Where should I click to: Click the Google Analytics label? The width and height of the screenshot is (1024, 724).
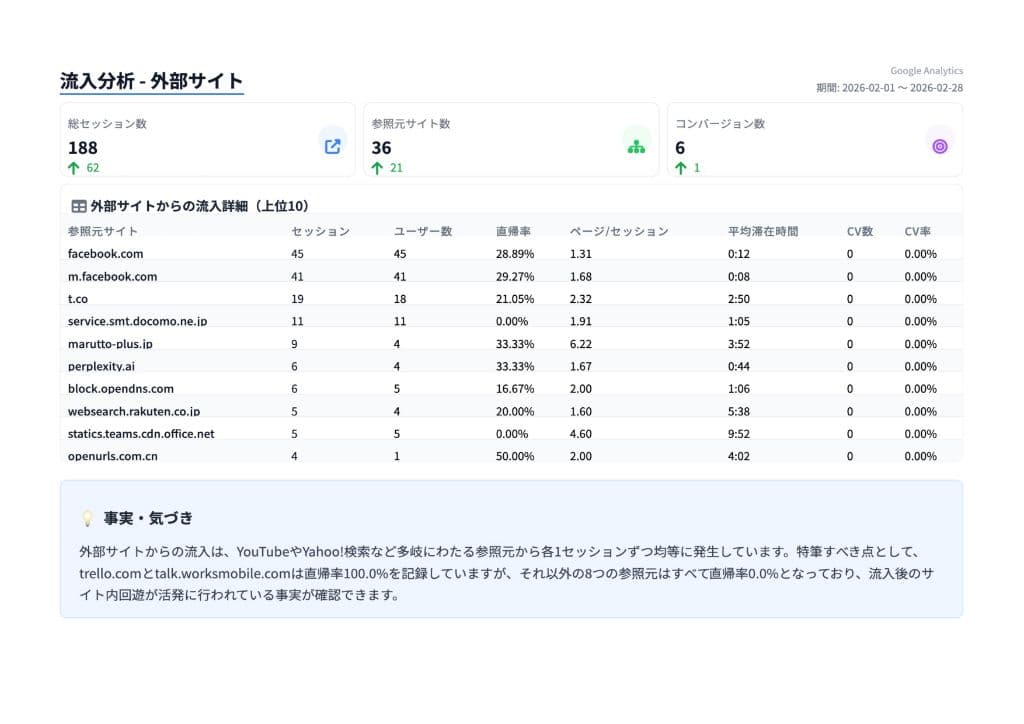926,70
